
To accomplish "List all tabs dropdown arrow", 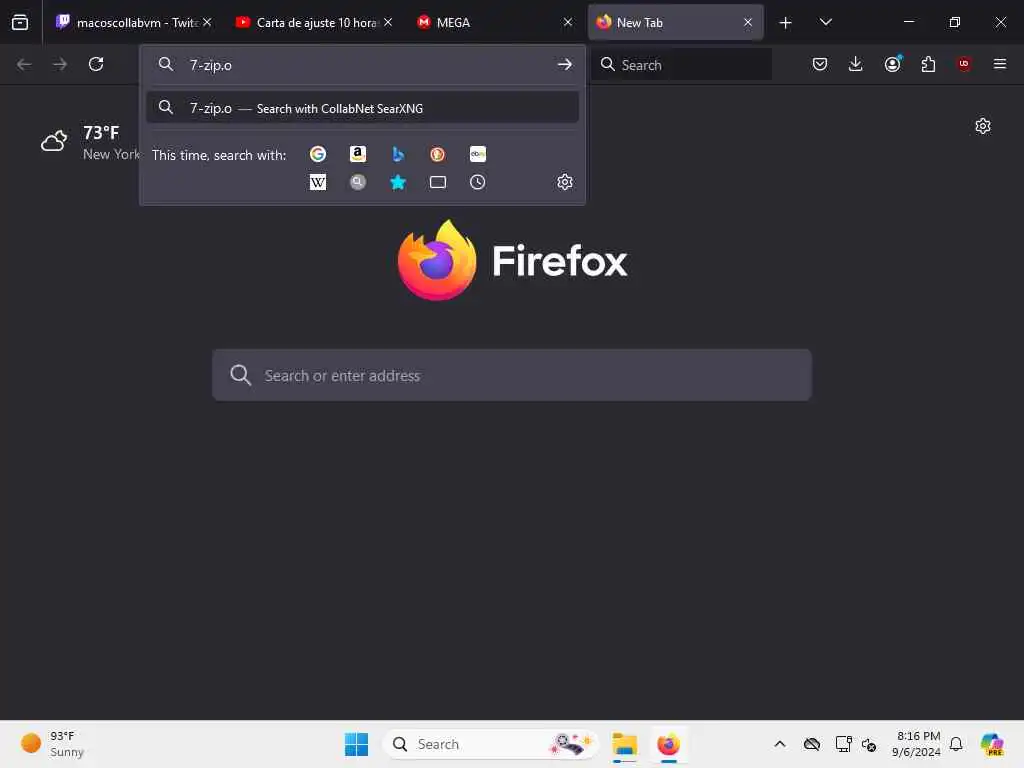I will pos(826,22).
